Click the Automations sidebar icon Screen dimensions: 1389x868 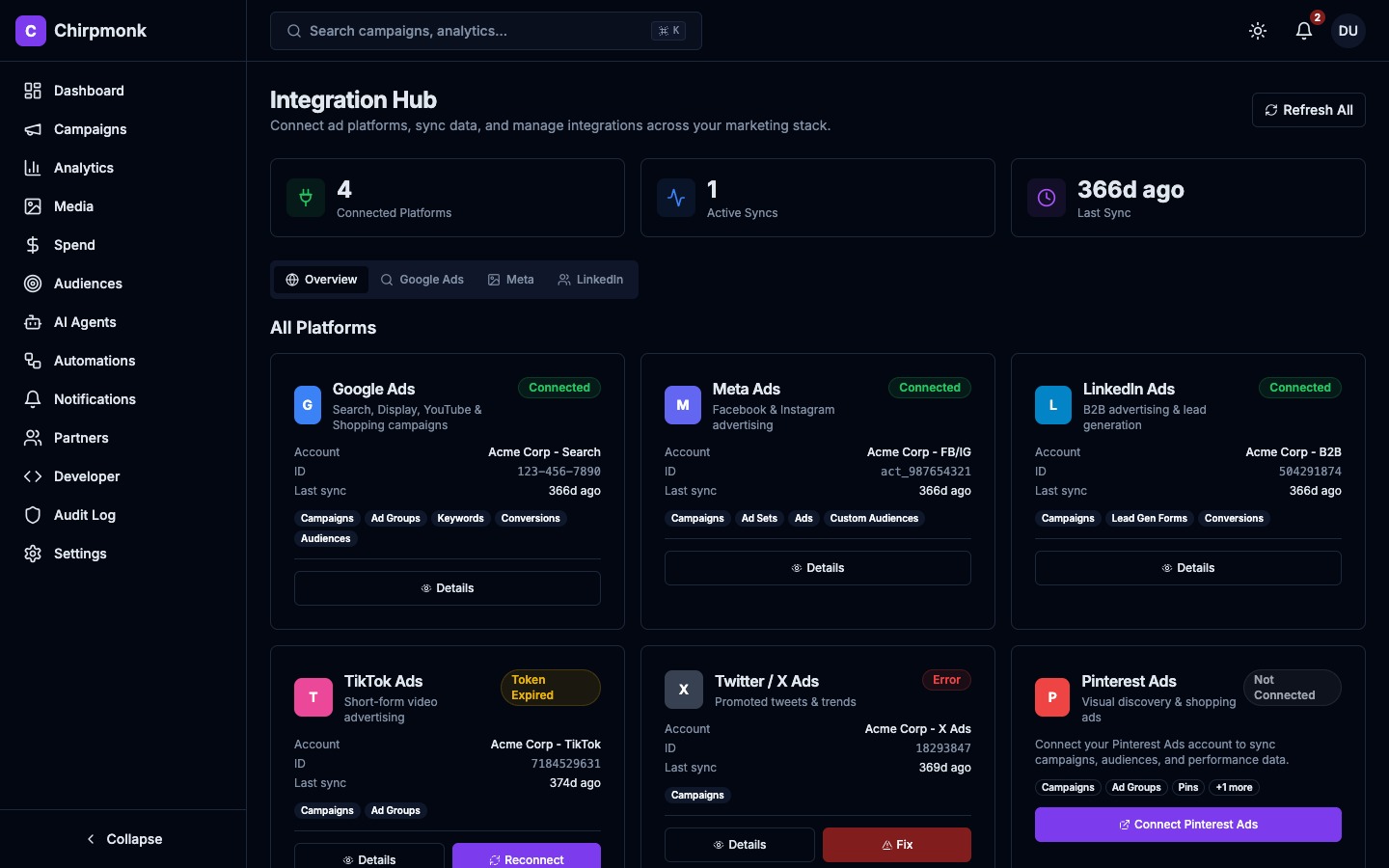pos(32,361)
